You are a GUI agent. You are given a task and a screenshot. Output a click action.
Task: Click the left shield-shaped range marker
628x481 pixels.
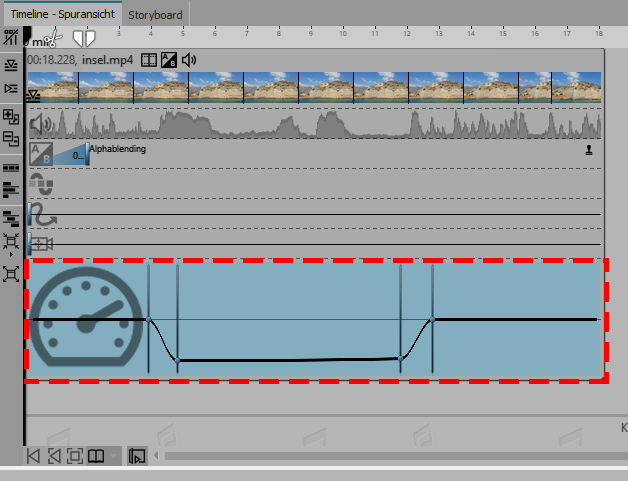click(x=78, y=39)
